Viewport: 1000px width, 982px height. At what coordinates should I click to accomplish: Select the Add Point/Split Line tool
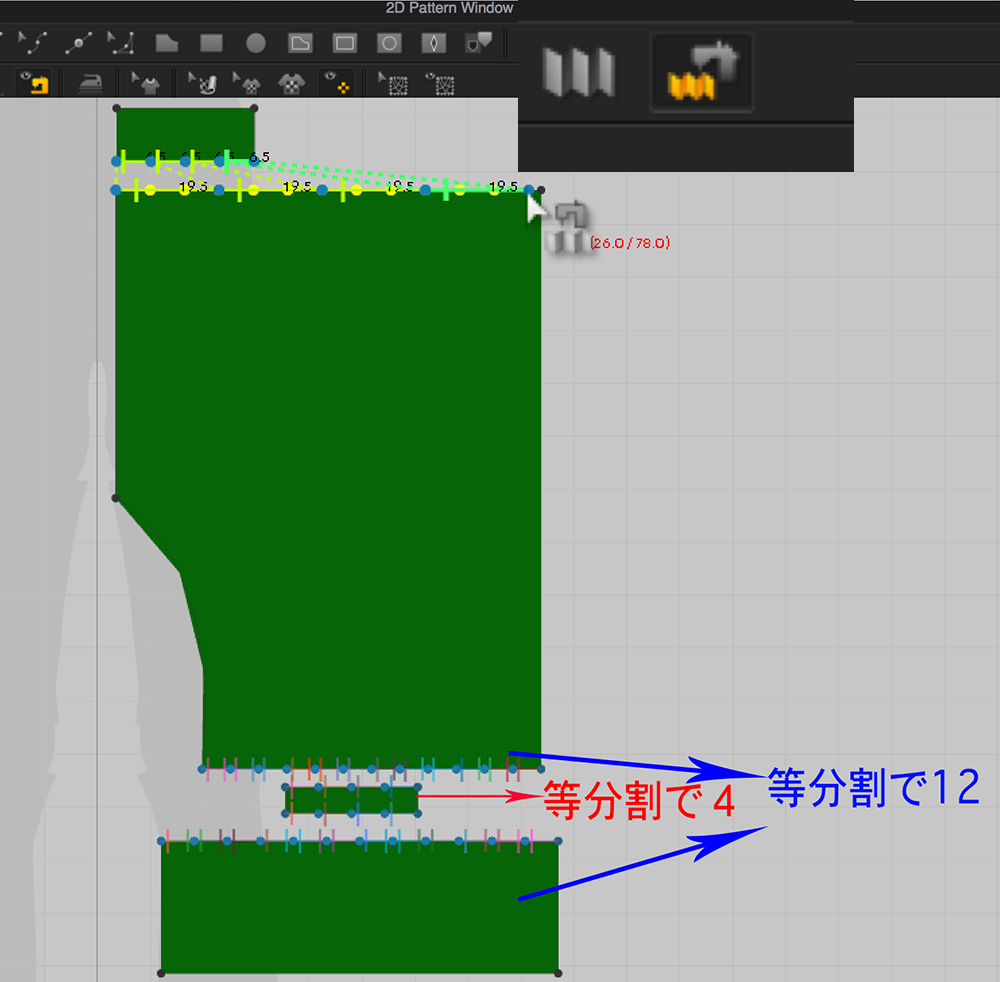tap(77, 43)
